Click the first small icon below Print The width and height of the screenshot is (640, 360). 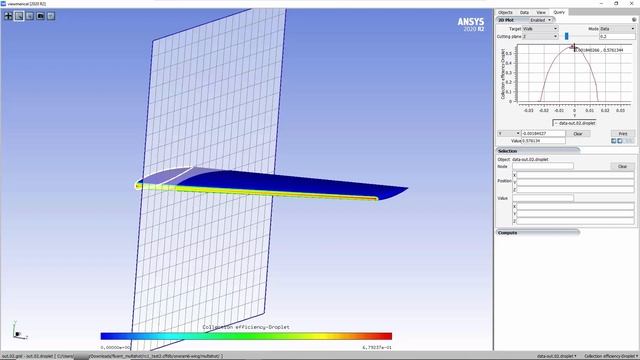[613, 141]
